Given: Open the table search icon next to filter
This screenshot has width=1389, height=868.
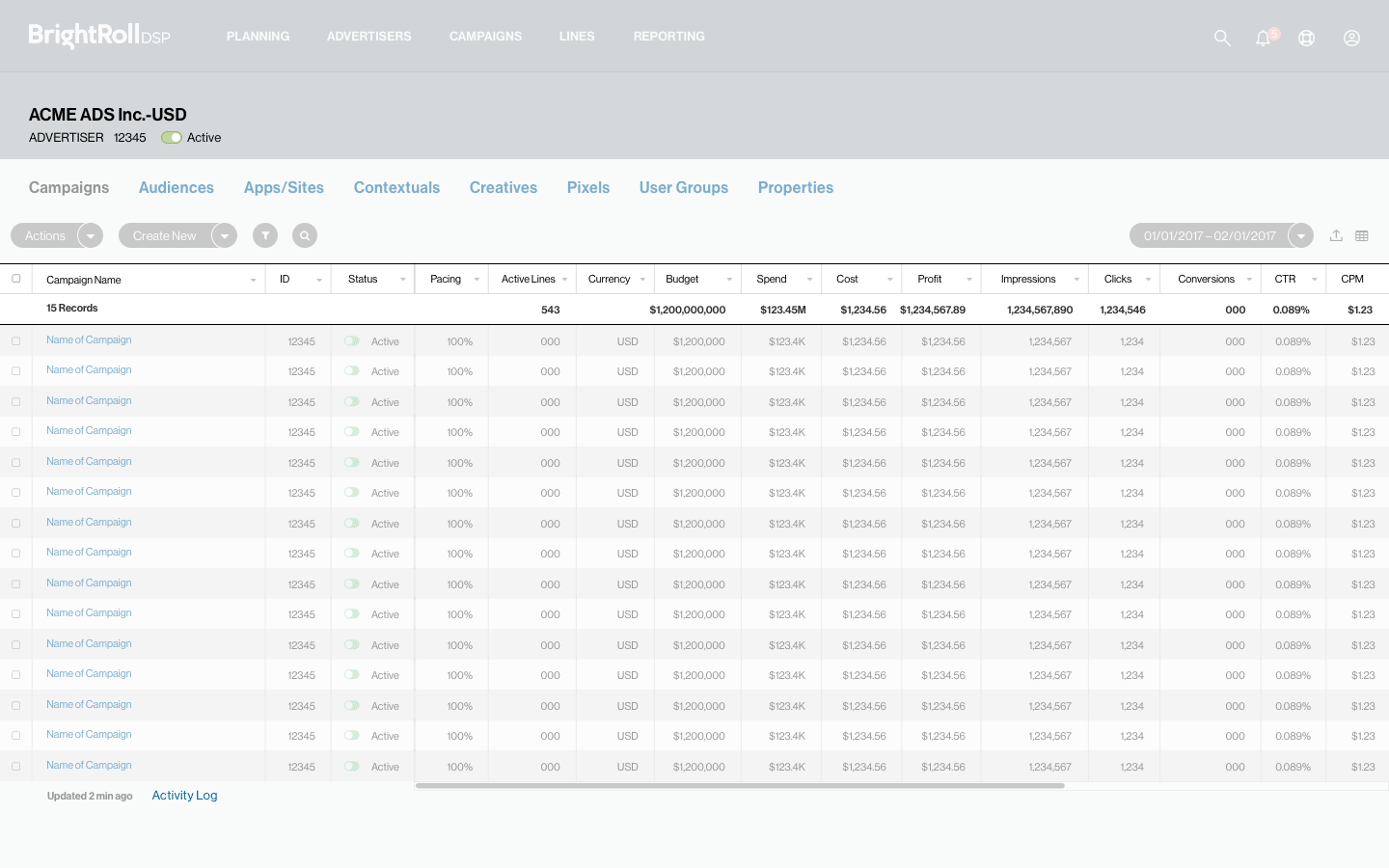Looking at the screenshot, I should click(x=305, y=234).
